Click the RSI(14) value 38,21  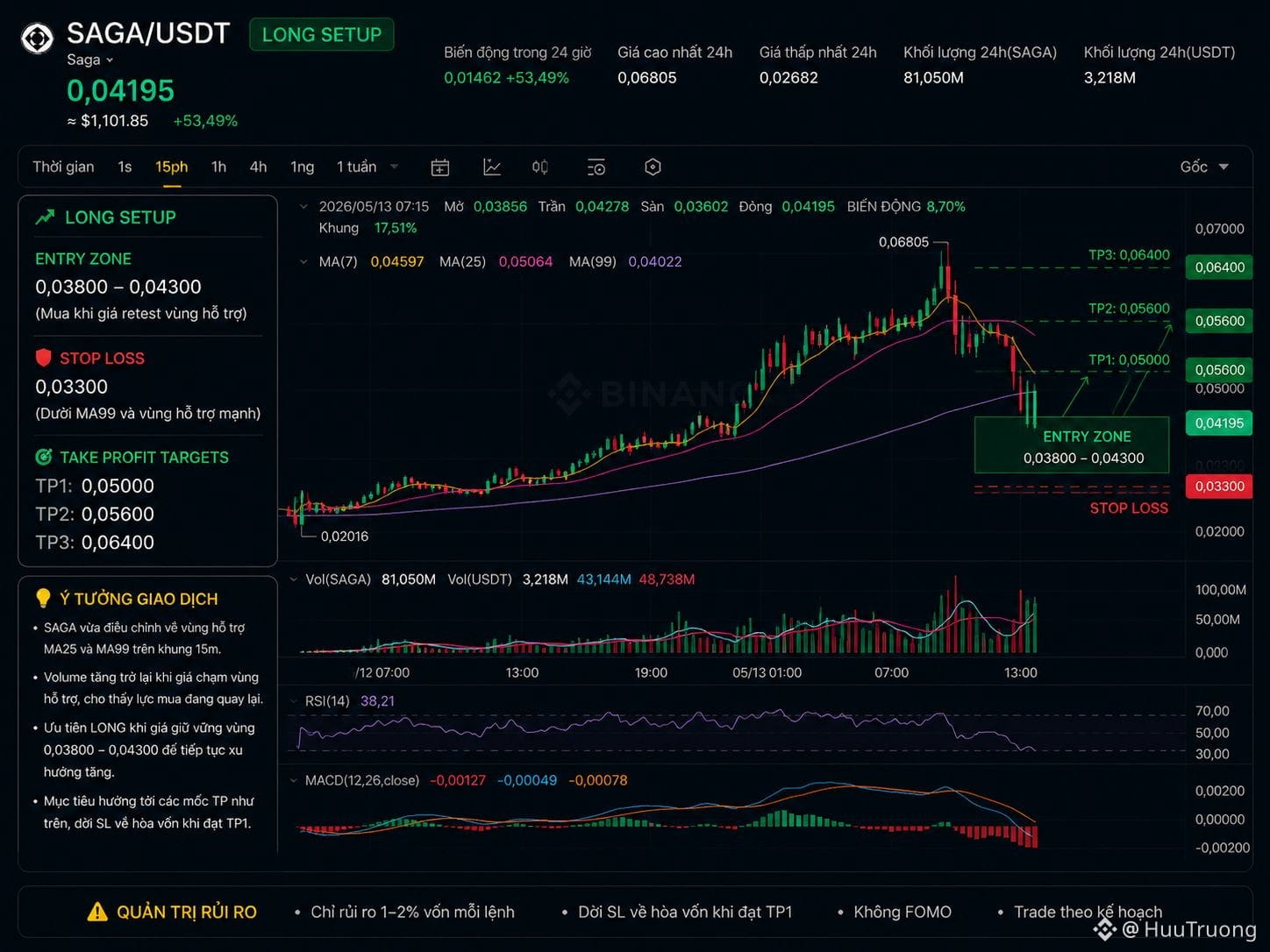click(377, 701)
